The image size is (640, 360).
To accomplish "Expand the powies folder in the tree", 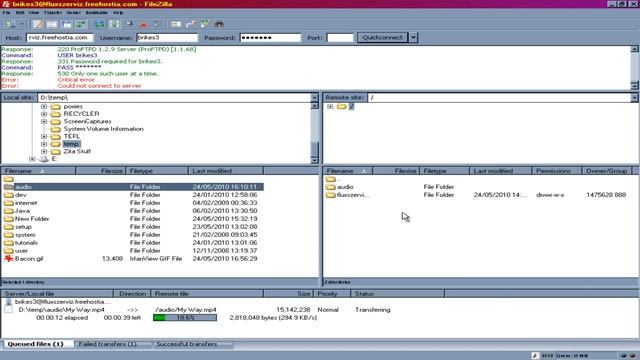I will [x=44, y=107].
